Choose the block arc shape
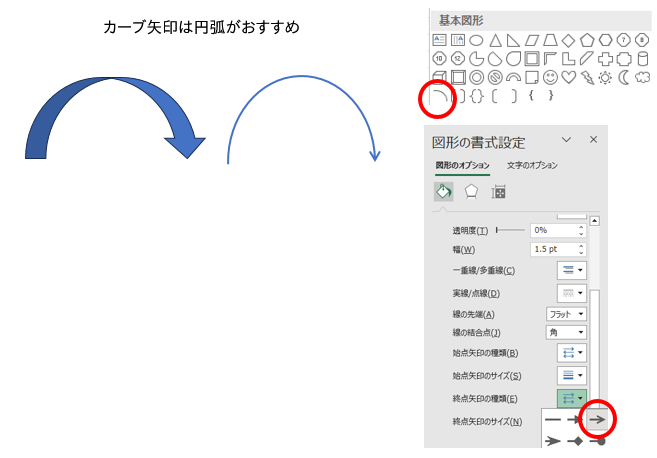The image size is (657, 458). click(x=513, y=78)
